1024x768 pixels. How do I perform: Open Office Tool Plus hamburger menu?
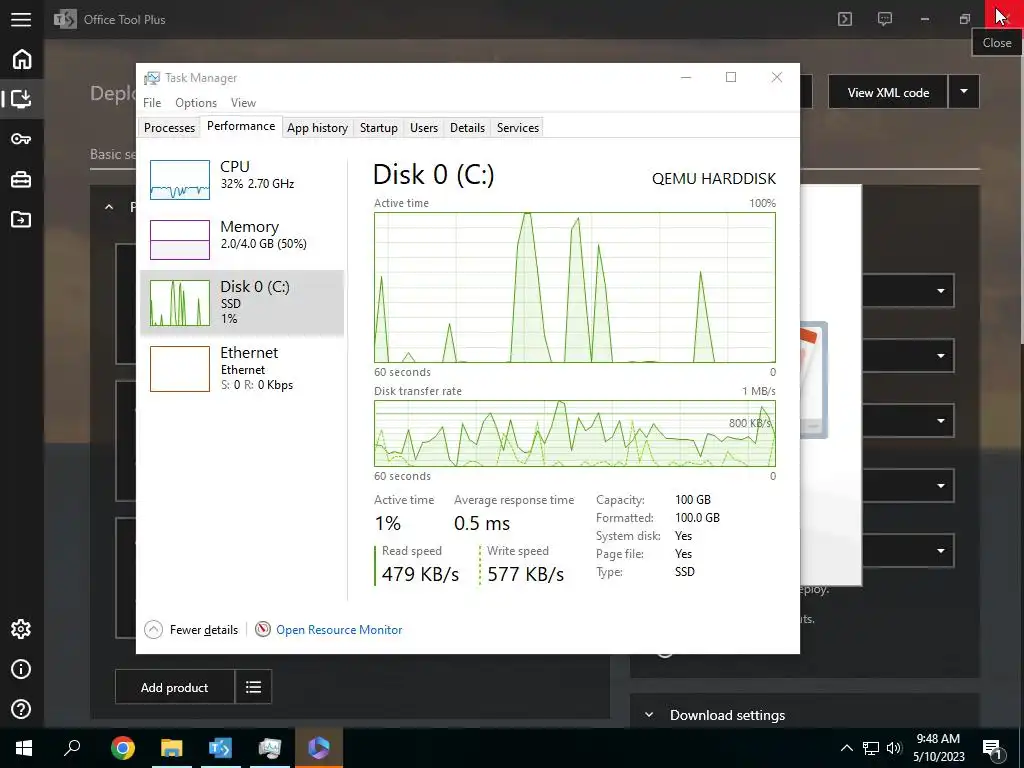pyautogui.click(x=21, y=19)
